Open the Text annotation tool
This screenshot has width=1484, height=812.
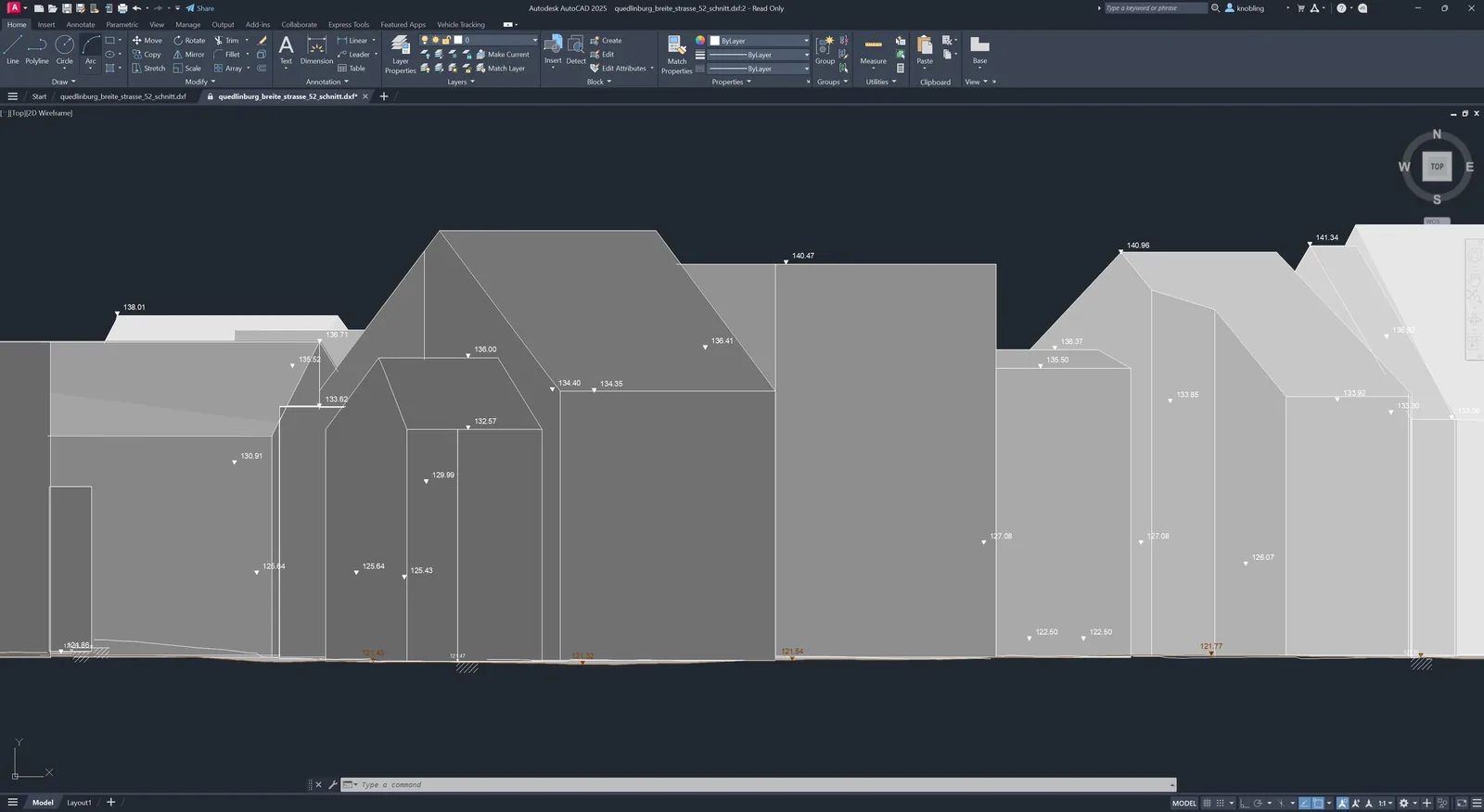[x=286, y=50]
